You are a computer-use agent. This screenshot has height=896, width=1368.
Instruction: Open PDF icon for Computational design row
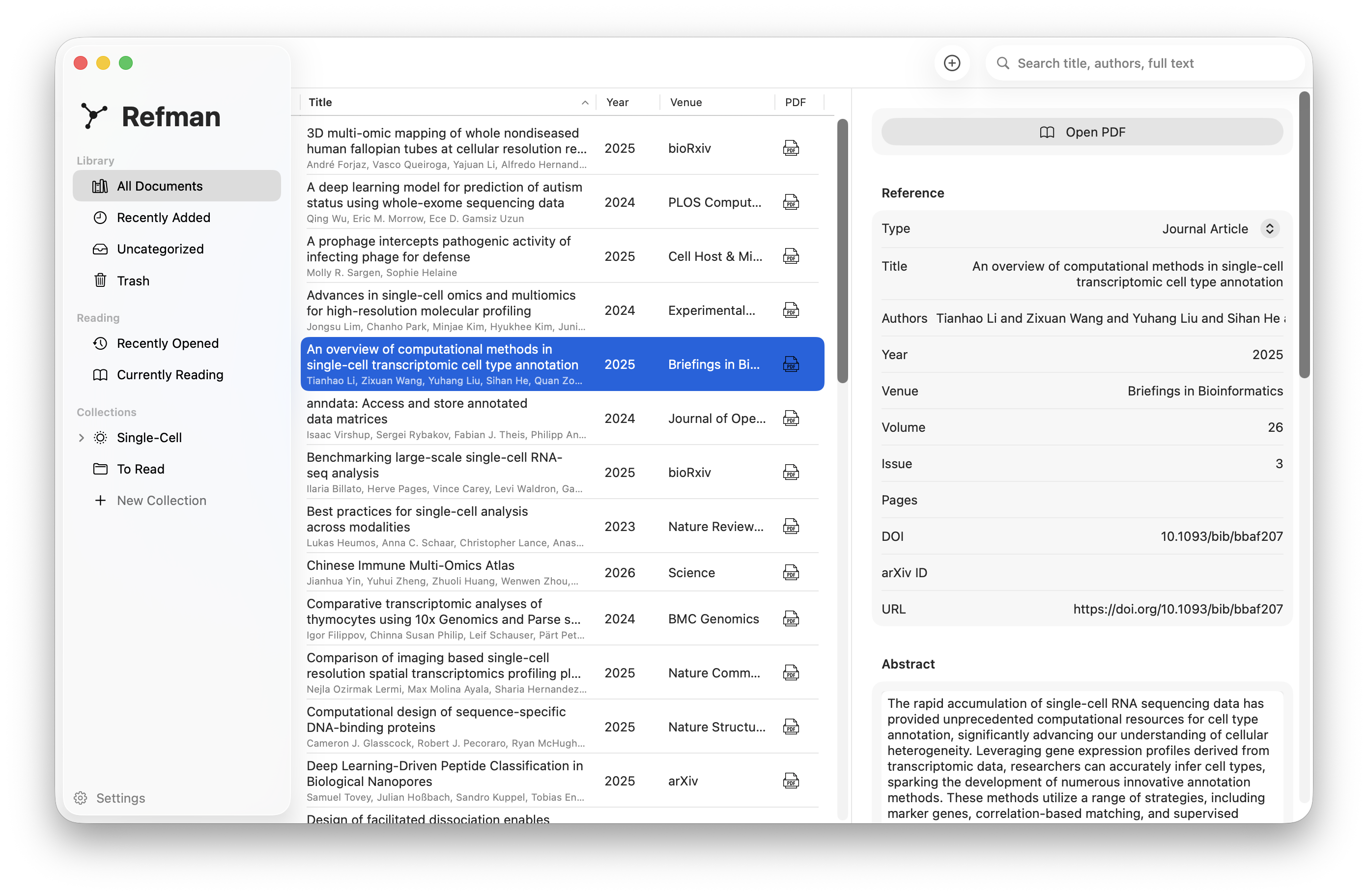point(791,727)
